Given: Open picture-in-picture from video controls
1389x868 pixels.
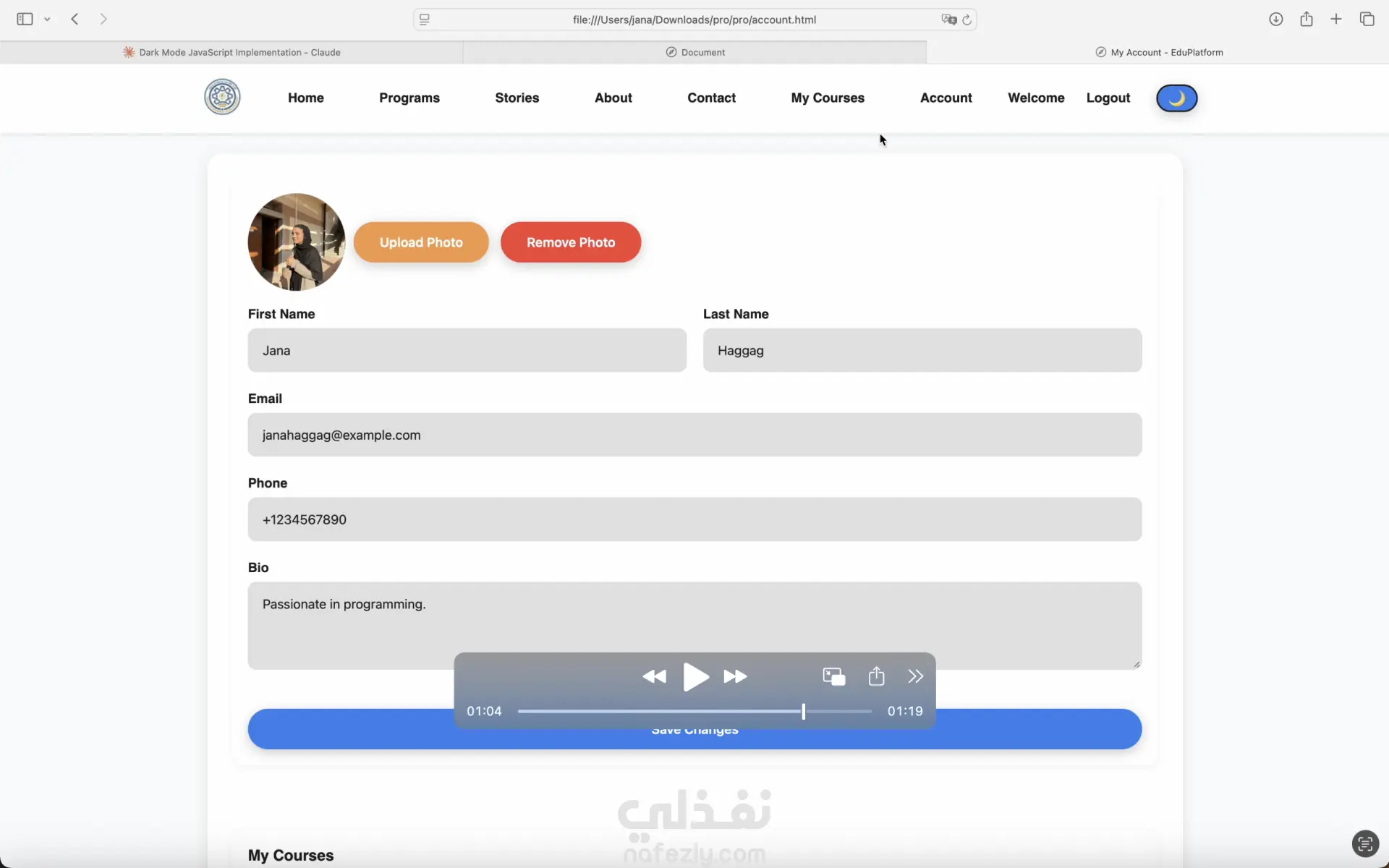Looking at the screenshot, I should pos(833,676).
